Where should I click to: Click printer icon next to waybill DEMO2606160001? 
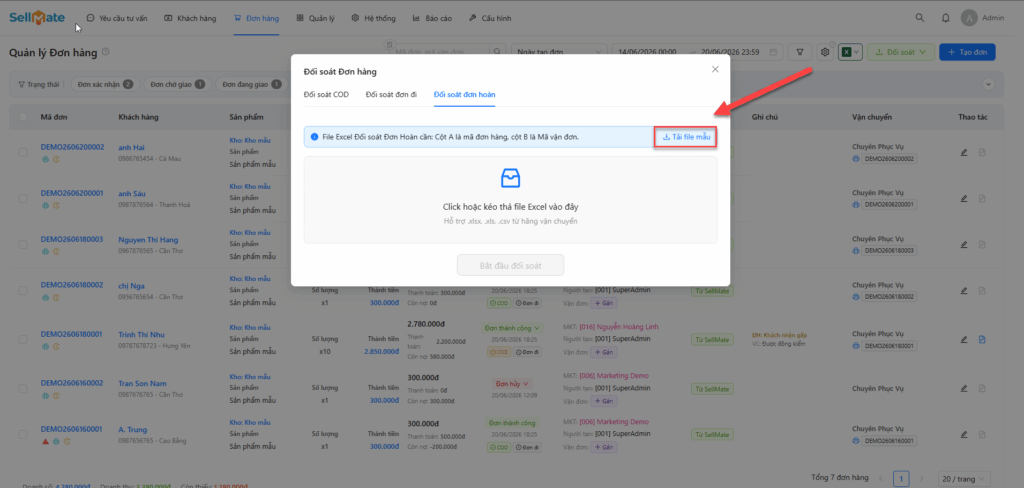click(x=856, y=440)
